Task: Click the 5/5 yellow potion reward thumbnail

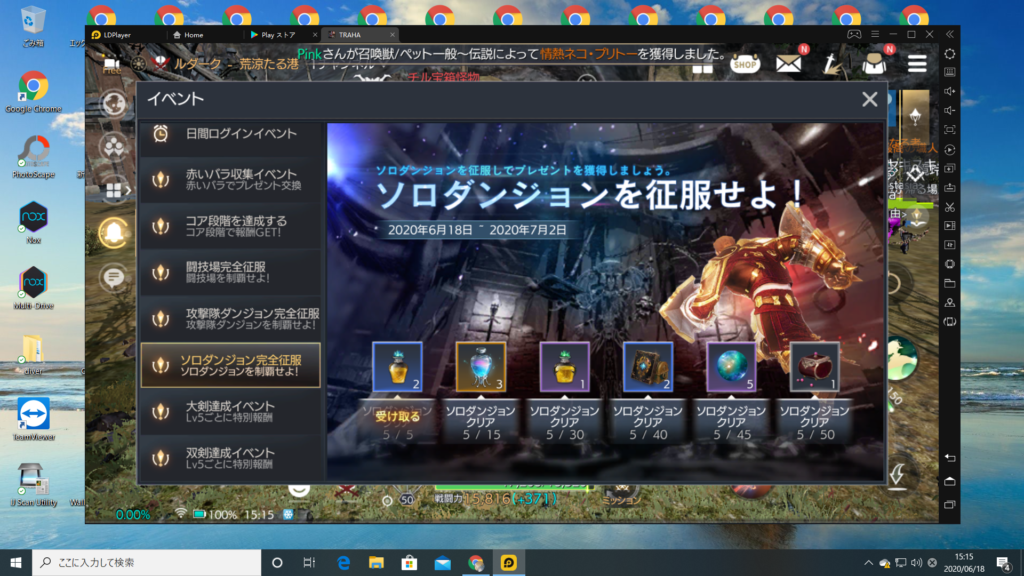Action: pos(397,366)
